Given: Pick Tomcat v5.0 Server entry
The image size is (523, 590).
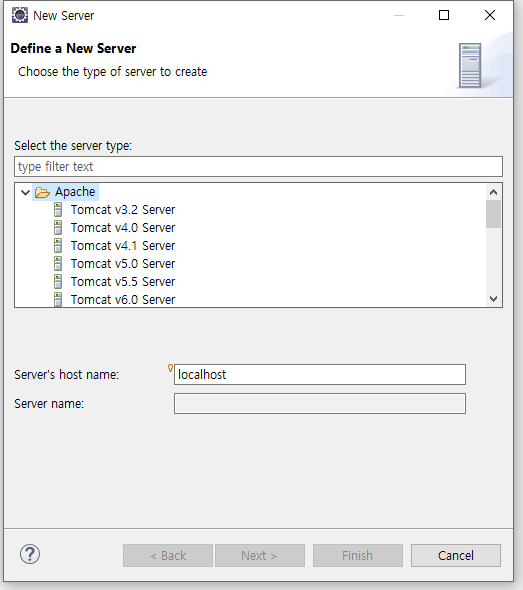Looking at the screenshot, I should pyautogui.click(x=123, y=264).
